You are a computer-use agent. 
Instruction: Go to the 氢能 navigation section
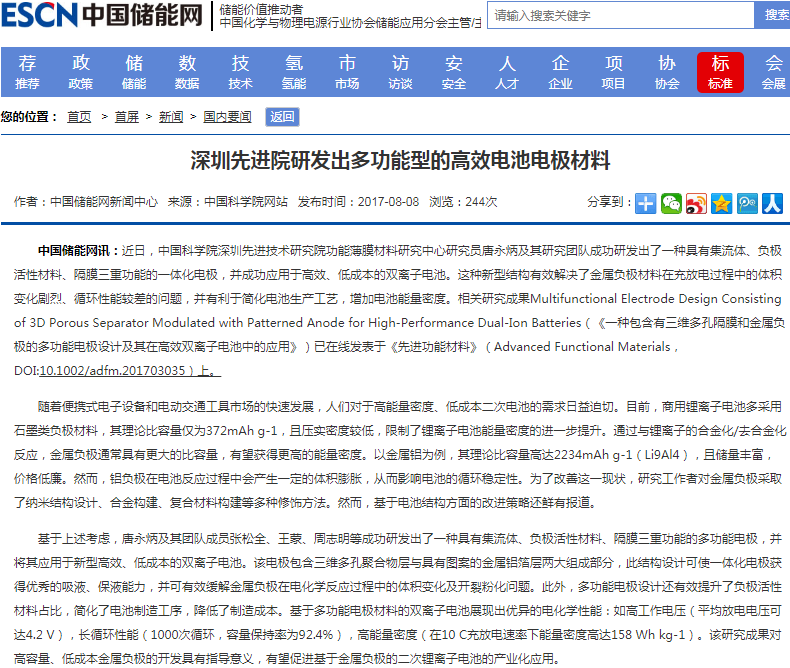tap(294, 72)
